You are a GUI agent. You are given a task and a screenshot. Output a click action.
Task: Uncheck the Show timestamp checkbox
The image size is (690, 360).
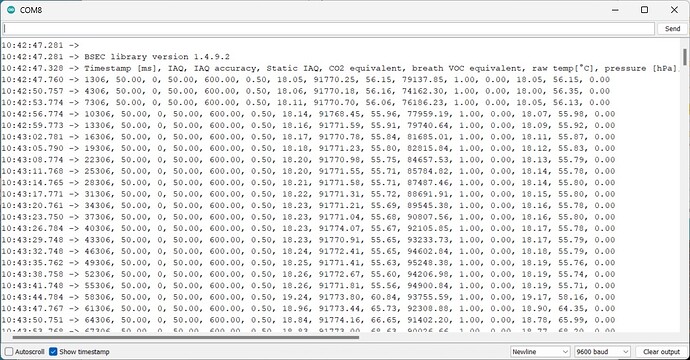53,352
